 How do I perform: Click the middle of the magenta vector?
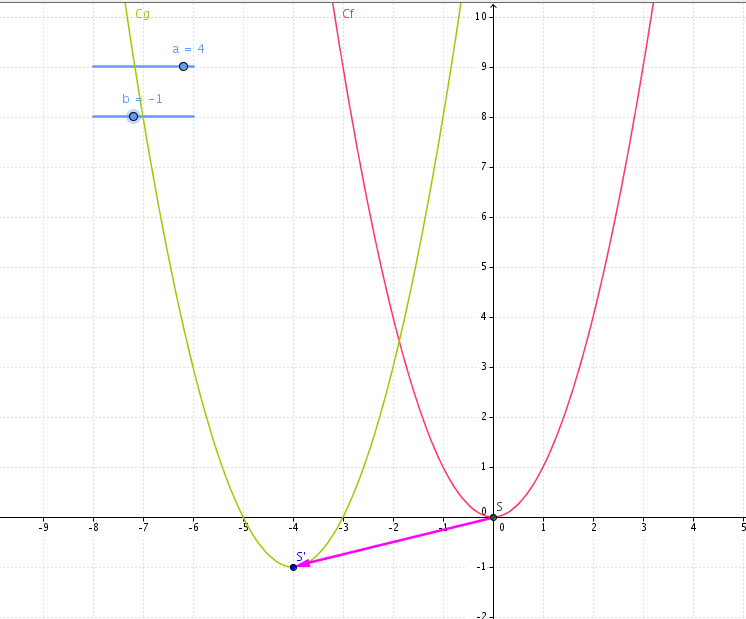pyautogui.click(x=393, y=542)
